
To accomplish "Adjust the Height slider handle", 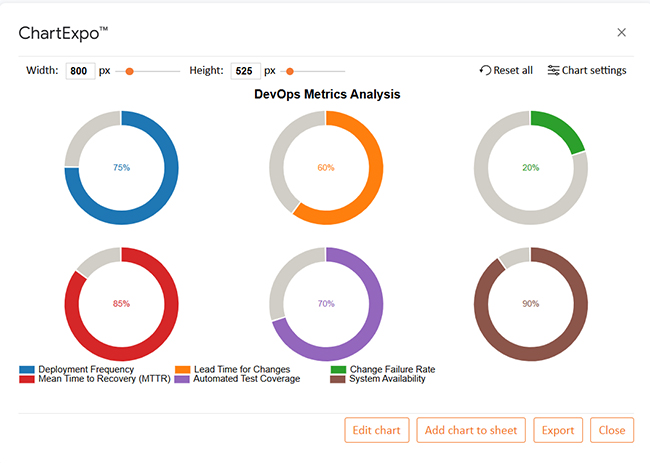I will tap(290, 71).
